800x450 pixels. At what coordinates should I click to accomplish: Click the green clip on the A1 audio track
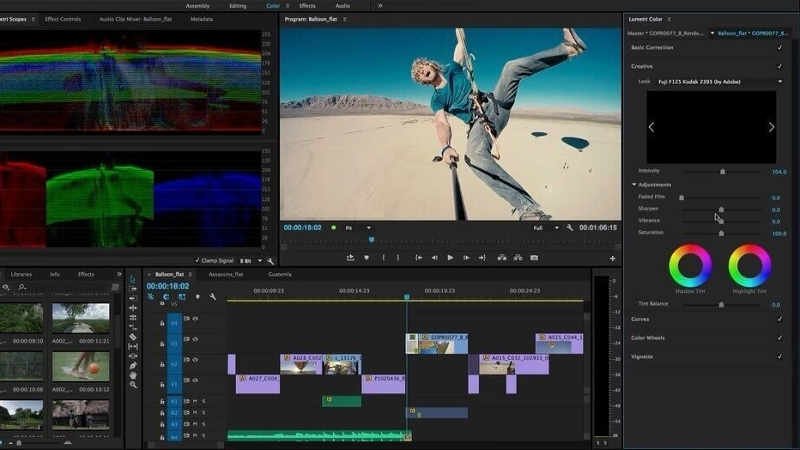pos(341,401)
